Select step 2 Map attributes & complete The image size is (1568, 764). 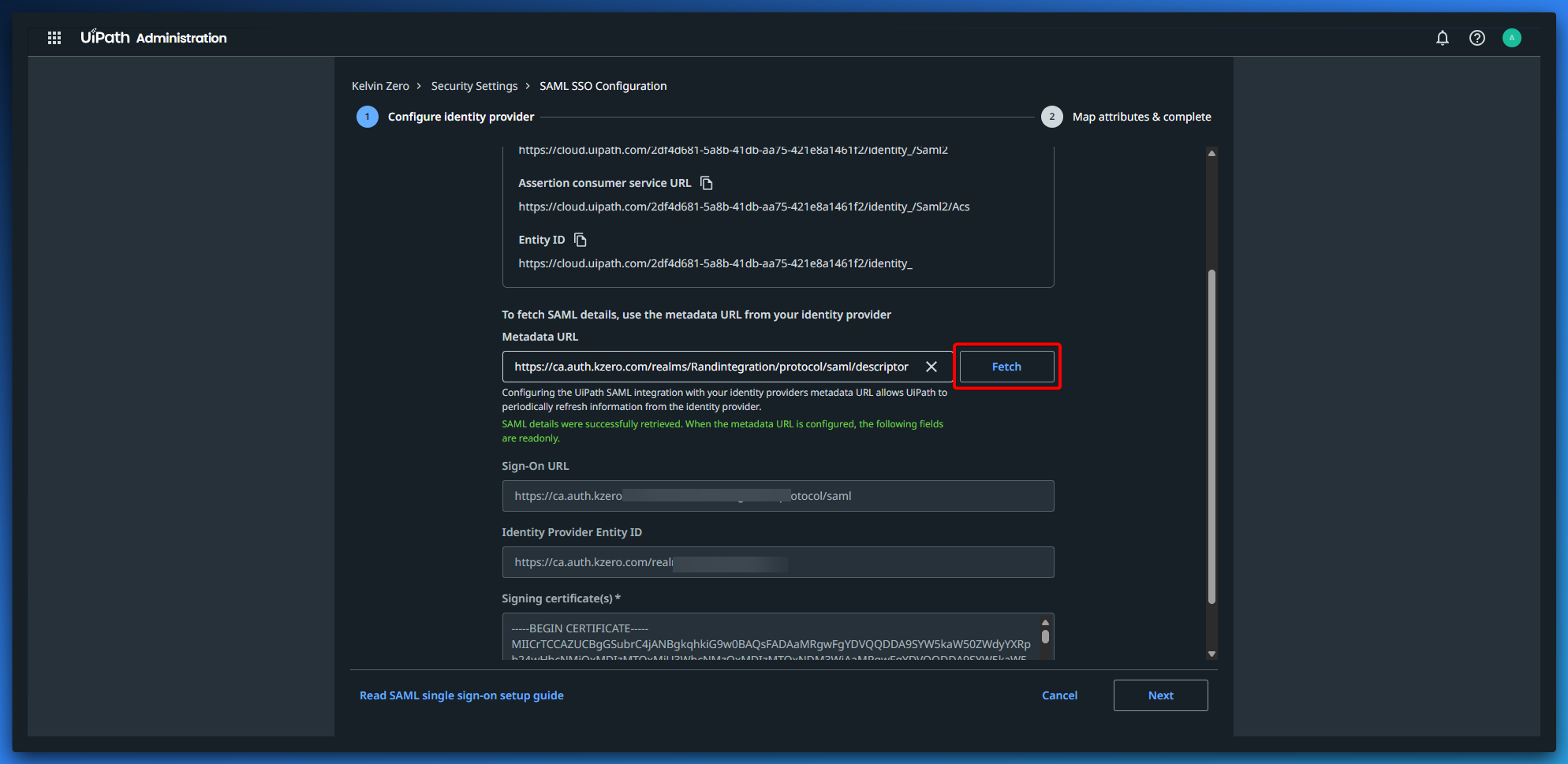coord(1126,117)
